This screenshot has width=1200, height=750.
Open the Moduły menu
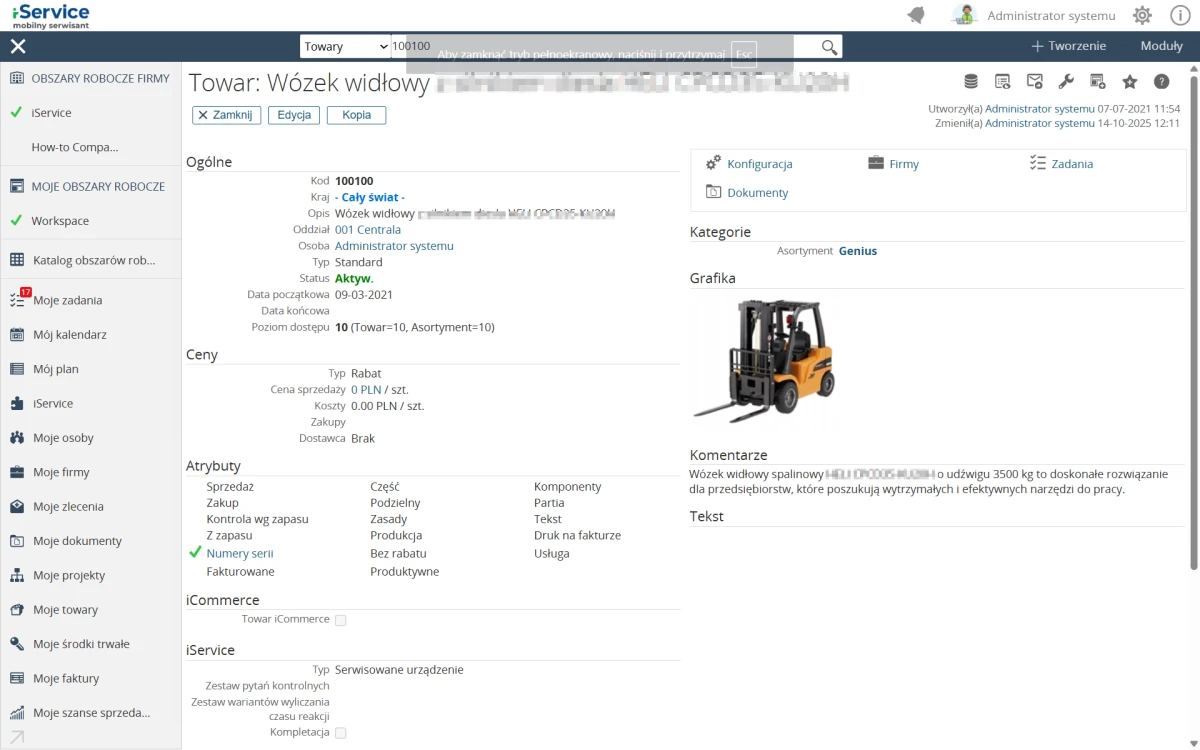click(x=1161, y=46)
